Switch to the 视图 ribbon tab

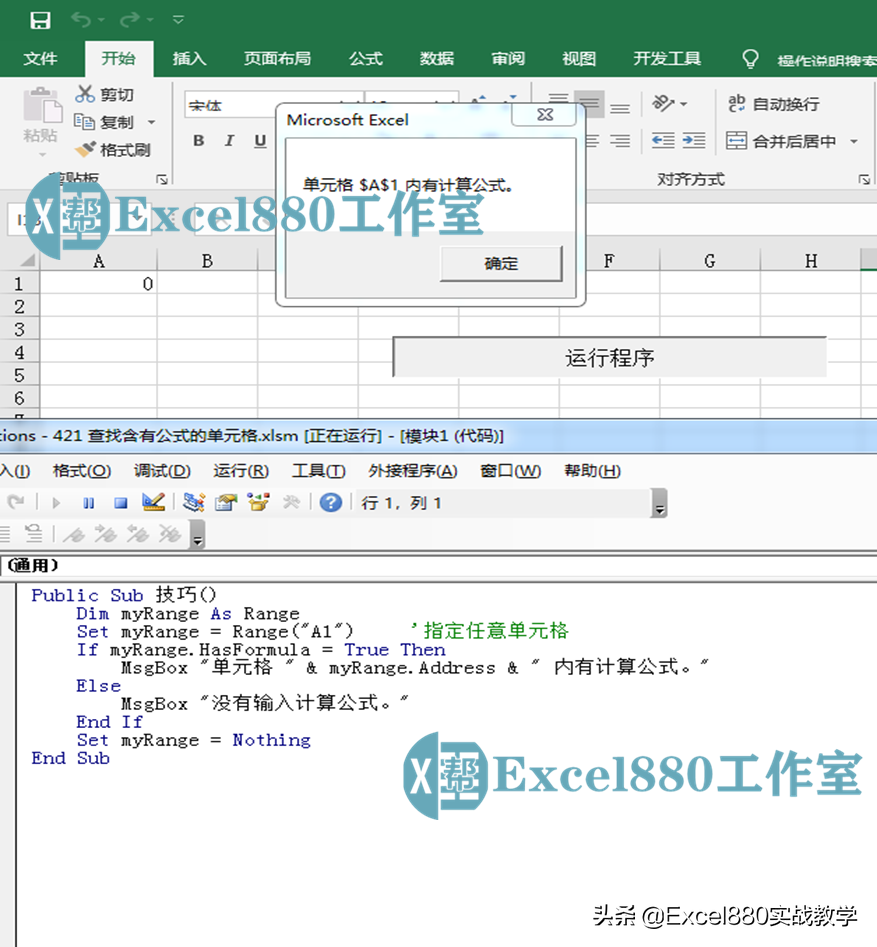point(579,59)
